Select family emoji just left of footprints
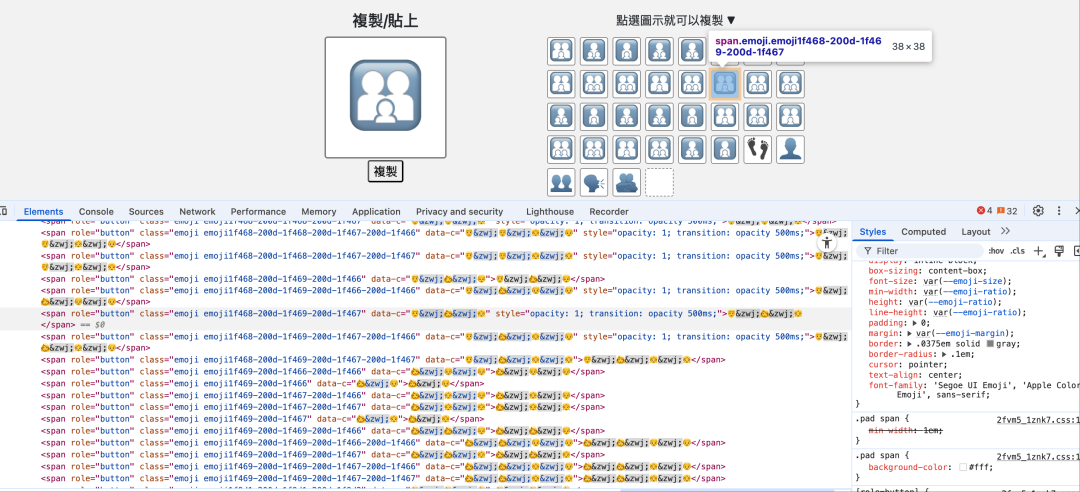This screenshot has width=1080, height=492. pos(725,150)
